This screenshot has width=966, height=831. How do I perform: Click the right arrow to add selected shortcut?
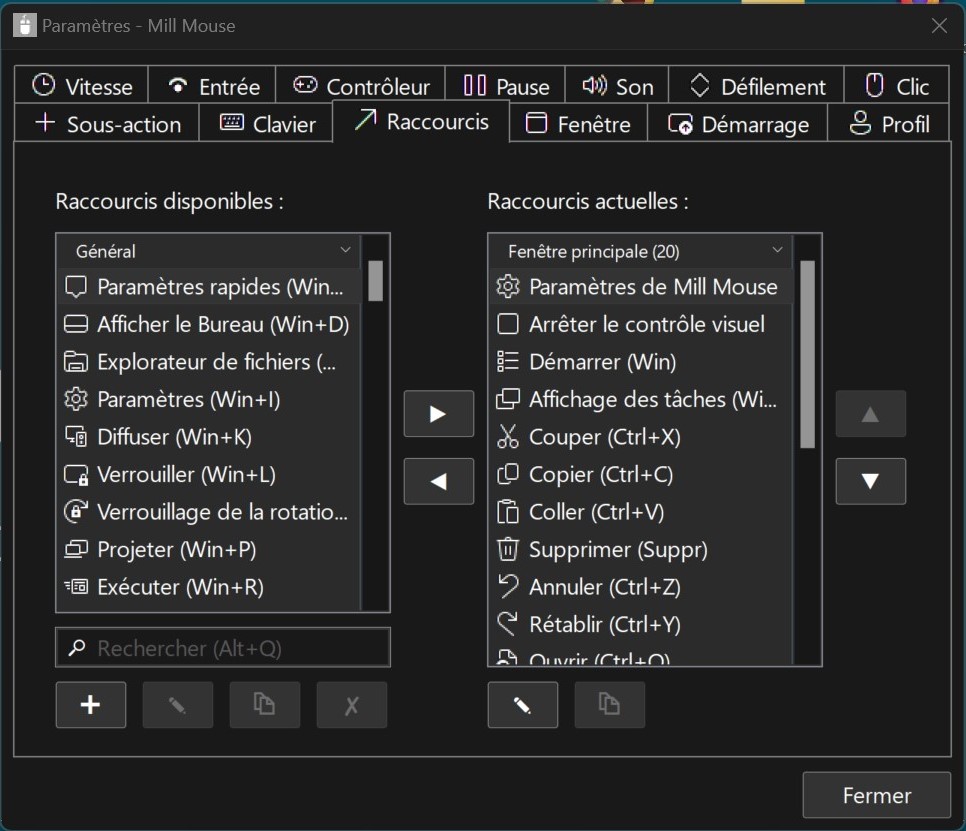[438, 413]
